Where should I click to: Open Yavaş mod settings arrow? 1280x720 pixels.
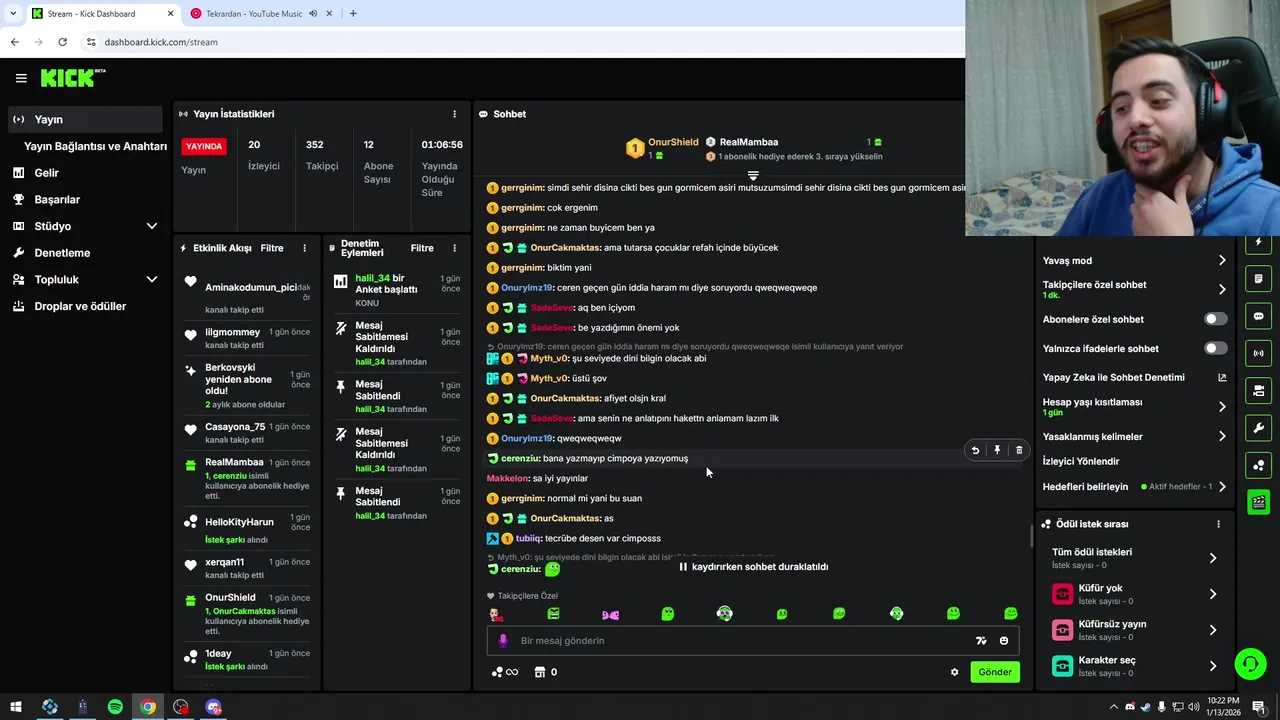pyautogui.click(x=1222, y=261)
